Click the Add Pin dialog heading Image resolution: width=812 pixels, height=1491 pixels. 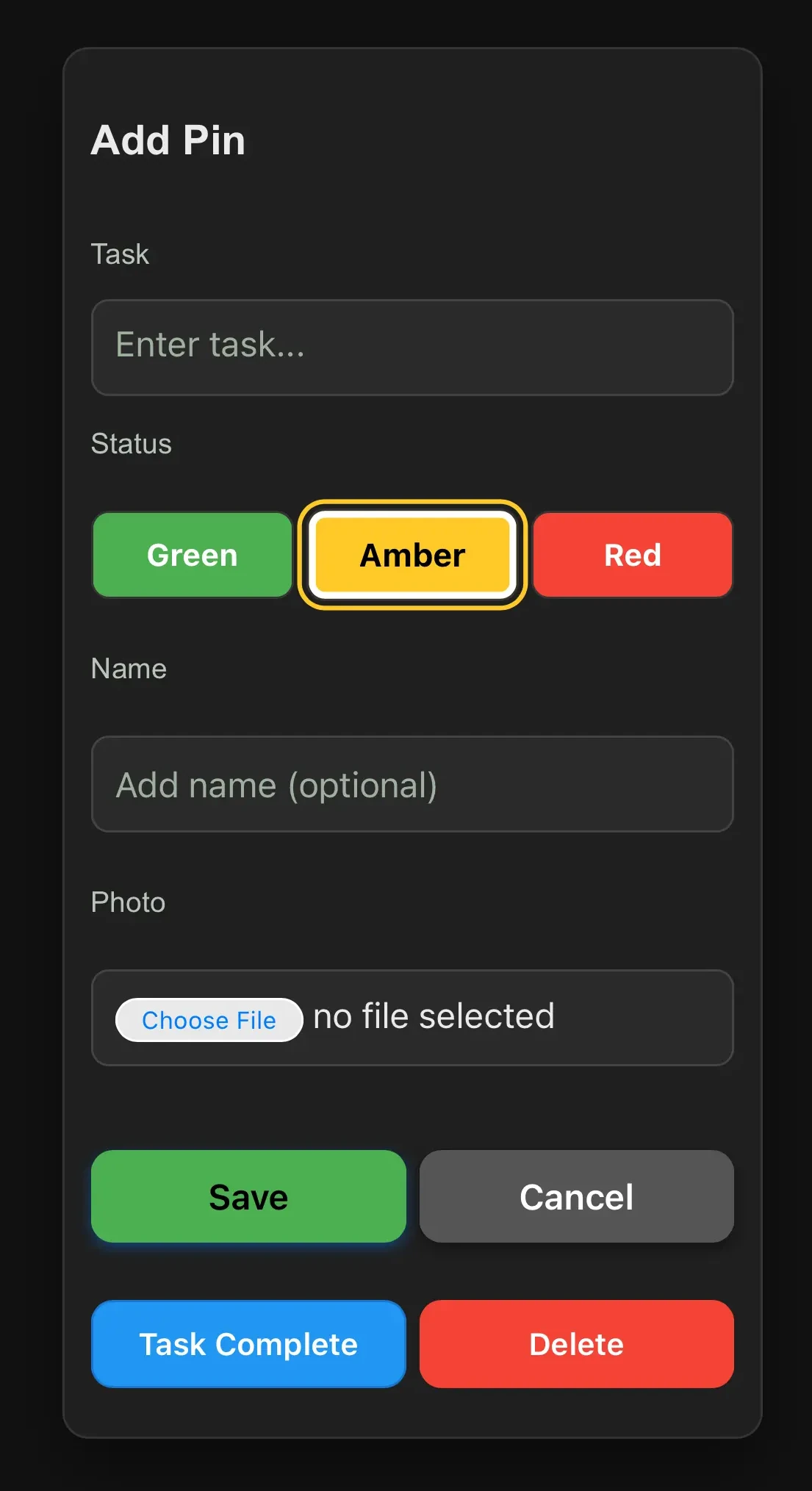168,140
